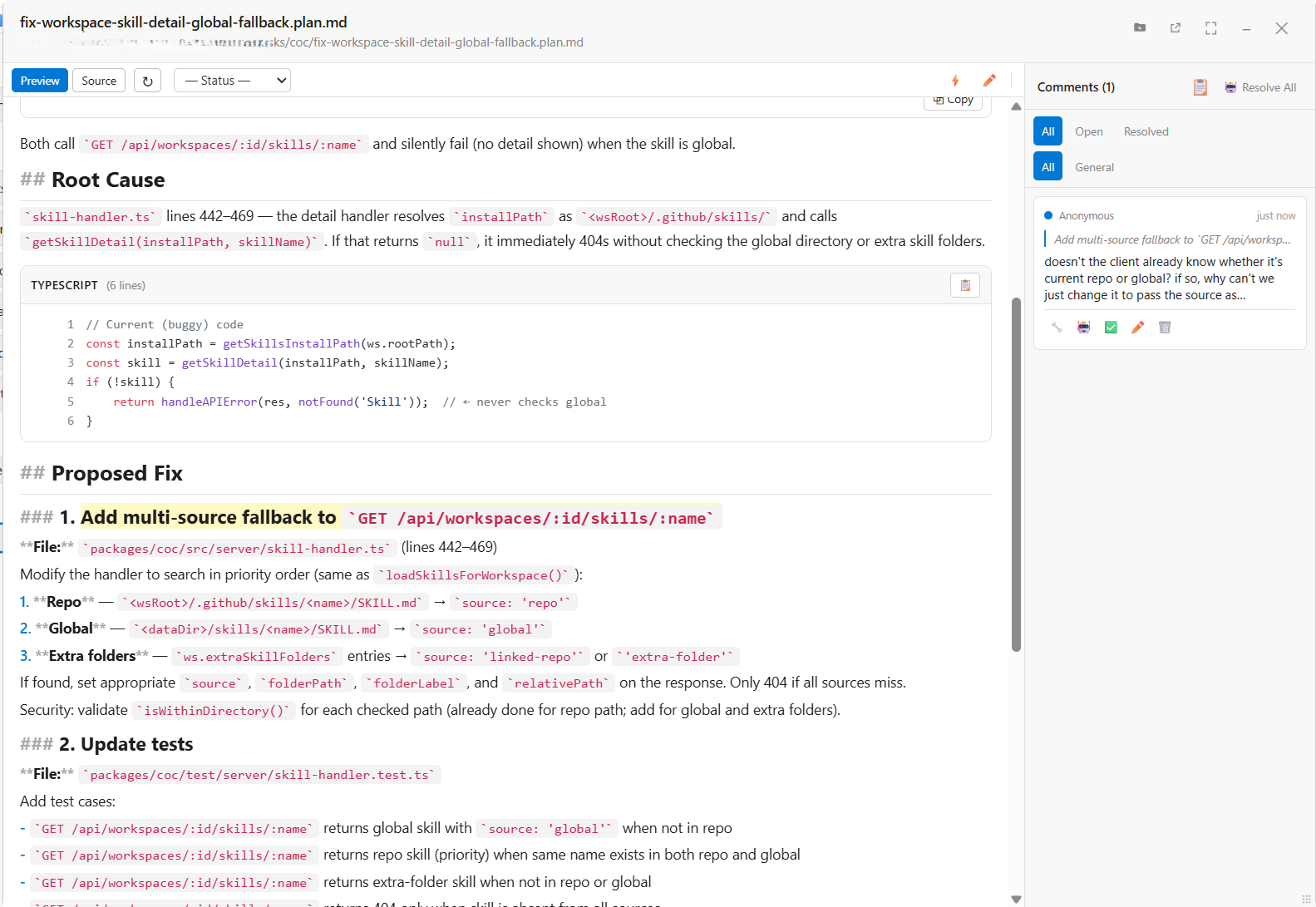Screen dimensions: 1316x907
Task: Click the vertical scrollbar thumb
Action: pos(1016,474)
